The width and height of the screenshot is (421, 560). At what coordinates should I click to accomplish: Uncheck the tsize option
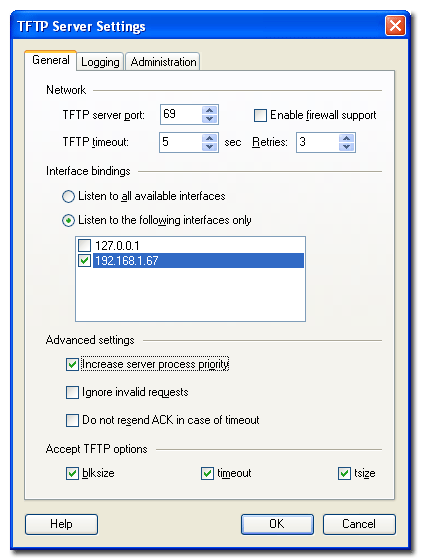[344, 474]
